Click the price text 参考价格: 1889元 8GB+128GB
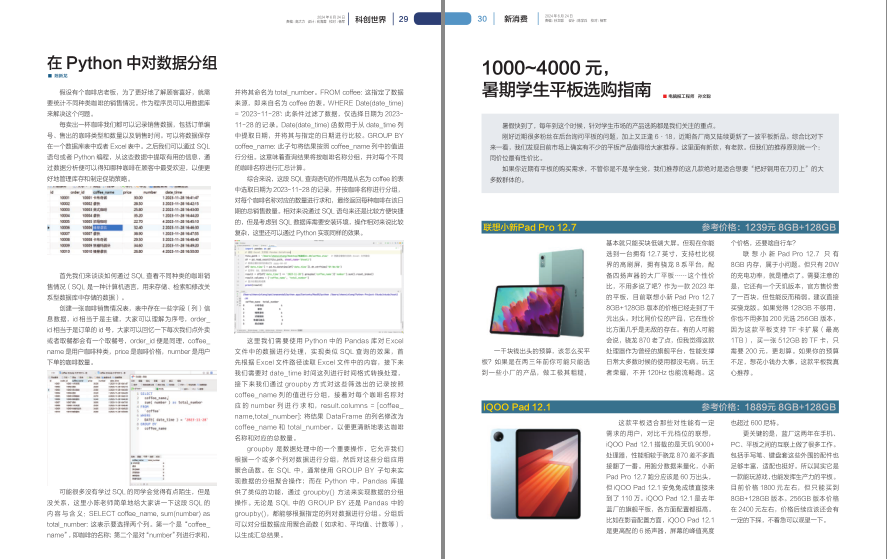This screenshot has height=559, width=887. [x=769, y=407]
